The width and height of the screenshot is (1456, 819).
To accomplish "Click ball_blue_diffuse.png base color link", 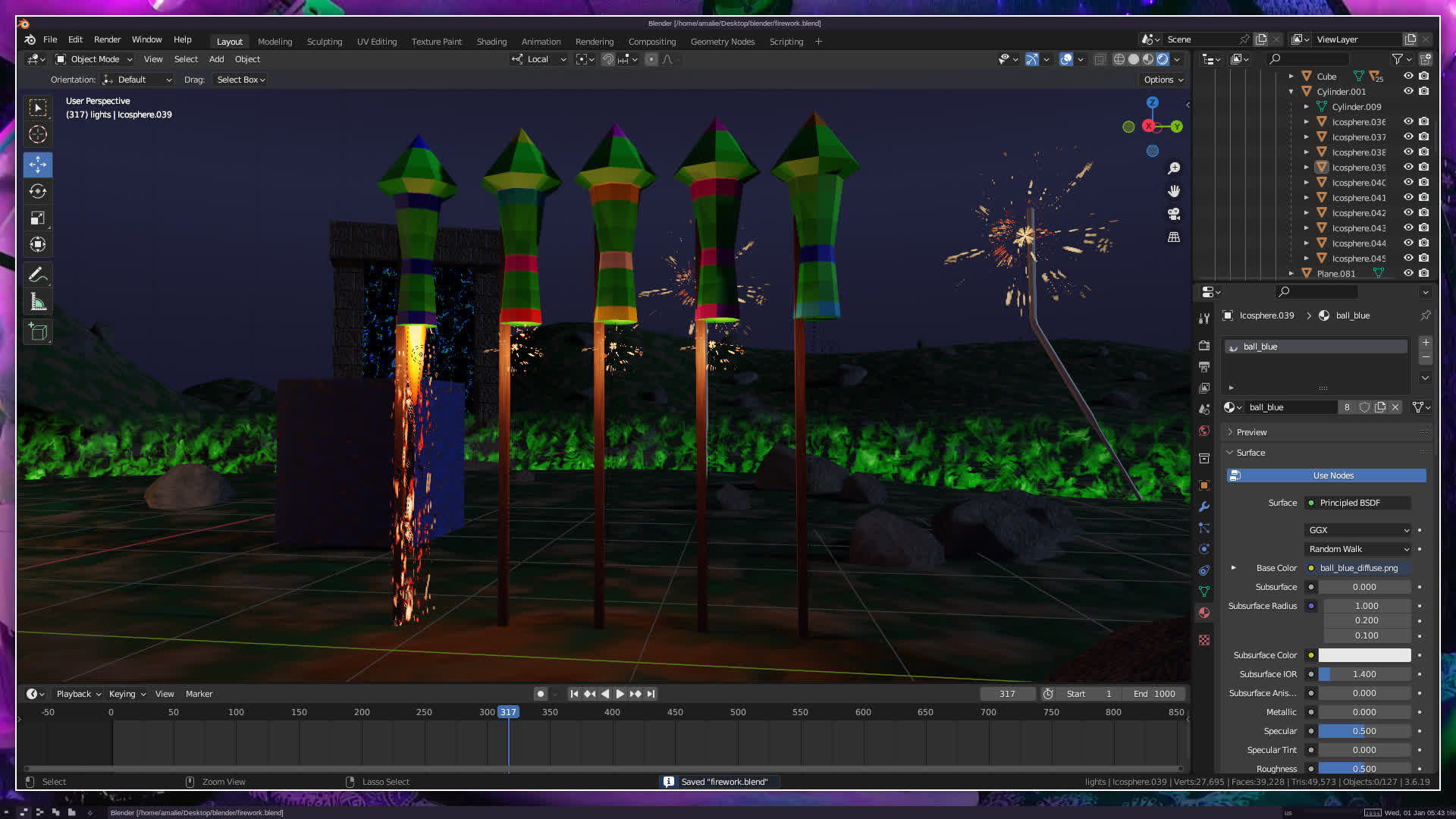I will pyautogui.click(x=1358, y=568).
